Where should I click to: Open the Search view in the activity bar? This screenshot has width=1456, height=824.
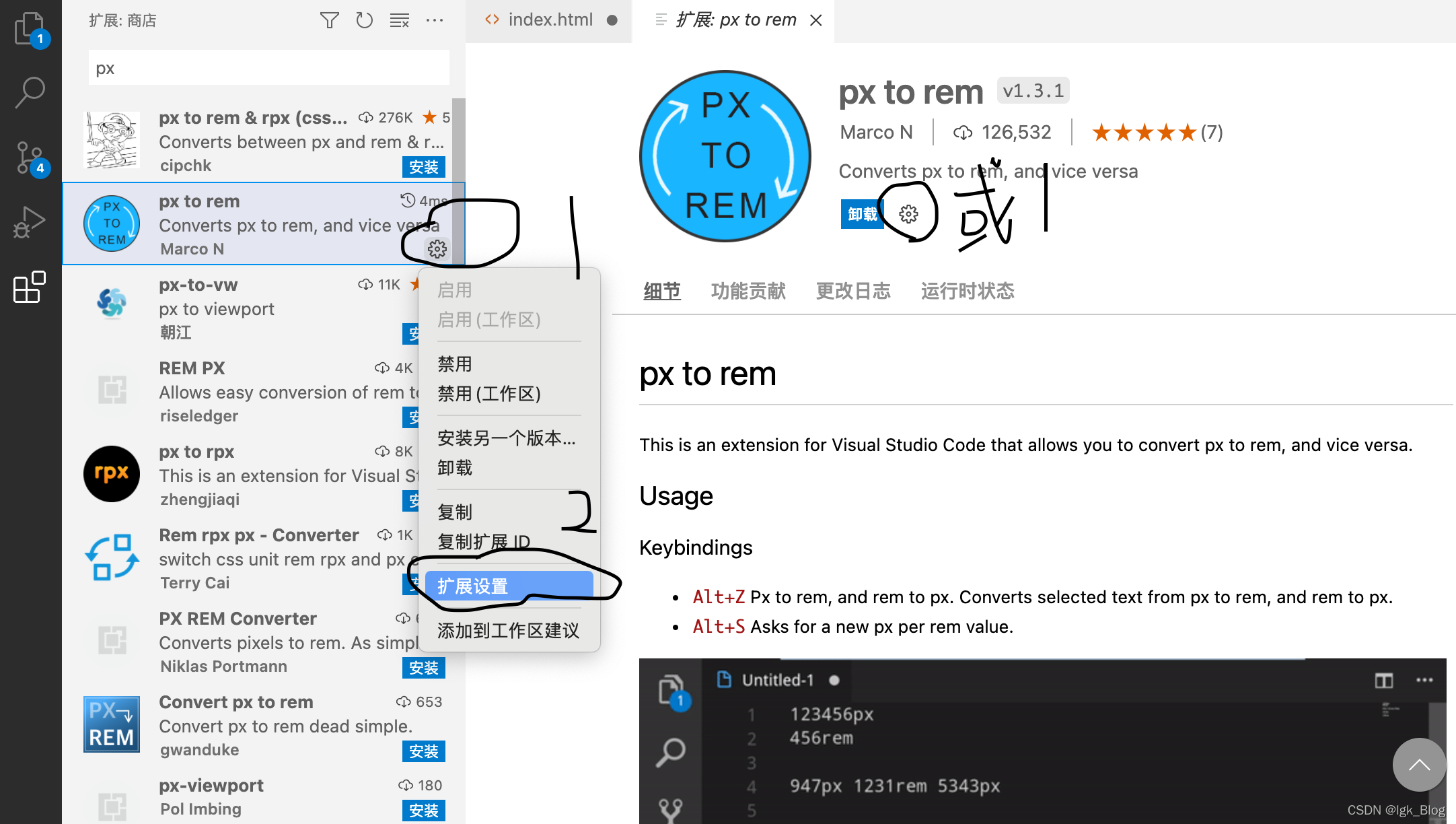pos(30,93)
